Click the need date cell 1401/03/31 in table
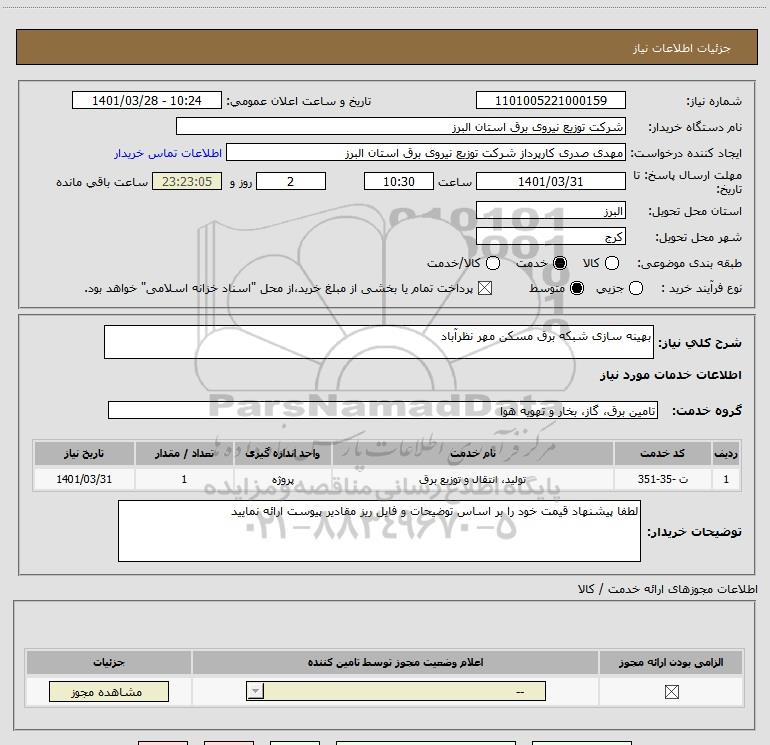The height and width of the screenshot is (745, 770). click(x=84, y=479)
